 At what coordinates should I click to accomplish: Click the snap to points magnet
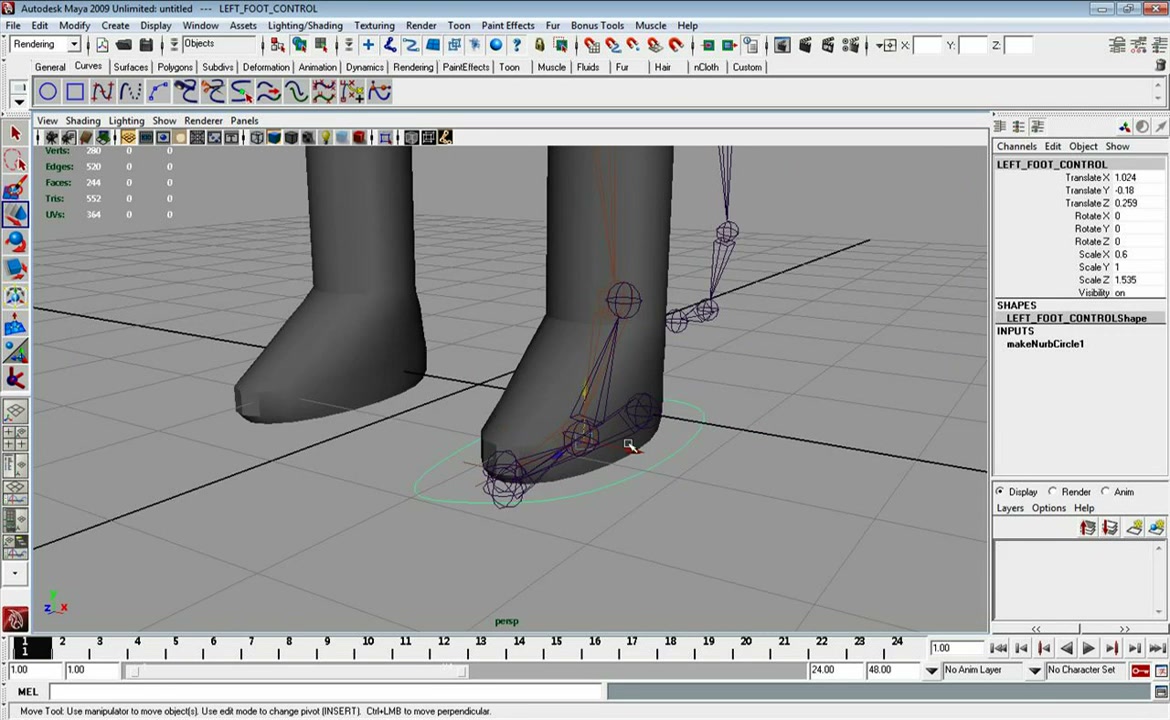click(x=634, y=45)
